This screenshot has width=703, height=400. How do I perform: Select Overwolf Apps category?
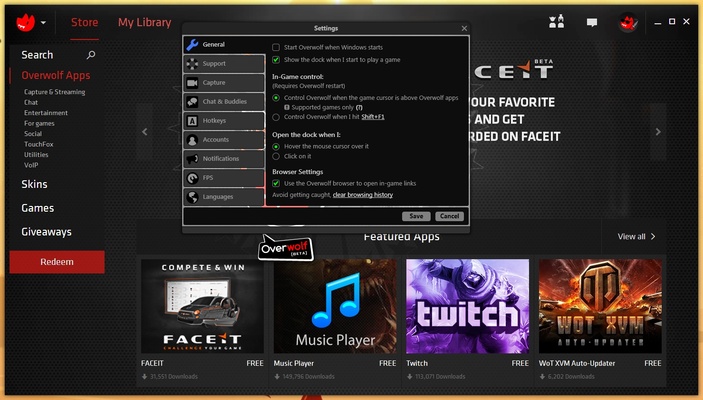click(x=56, y=75)
